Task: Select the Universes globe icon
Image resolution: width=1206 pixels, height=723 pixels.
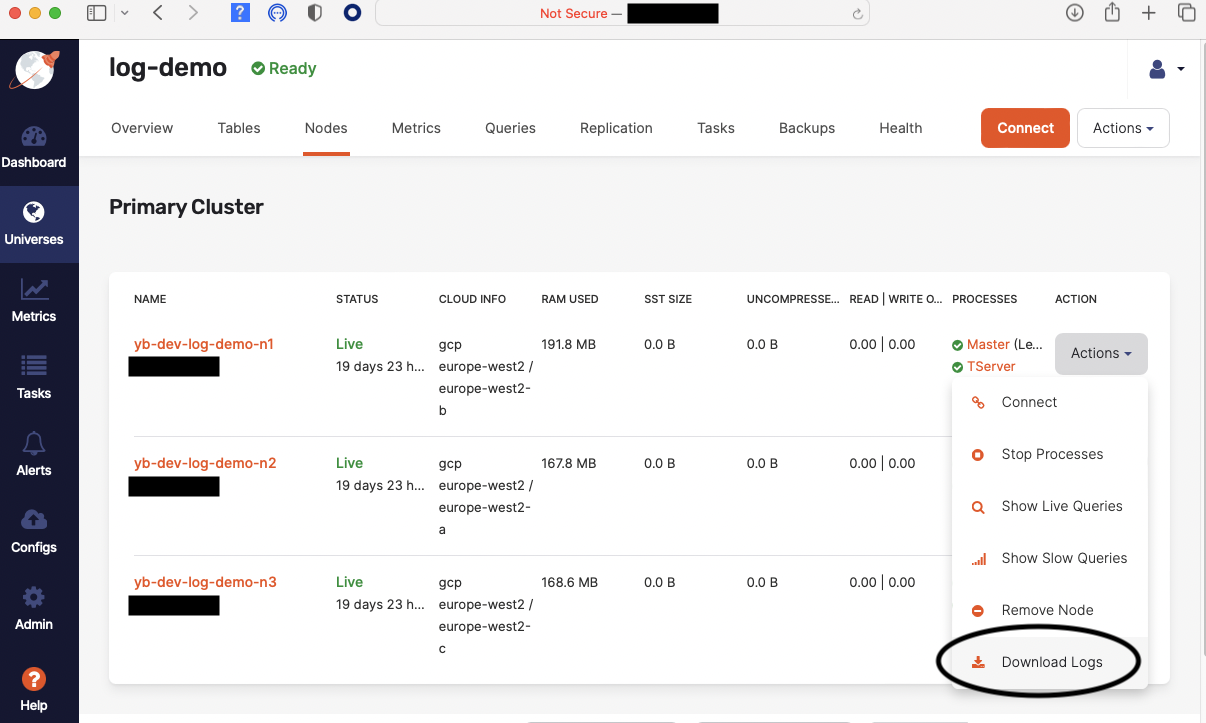Action: tap(34, 212)
